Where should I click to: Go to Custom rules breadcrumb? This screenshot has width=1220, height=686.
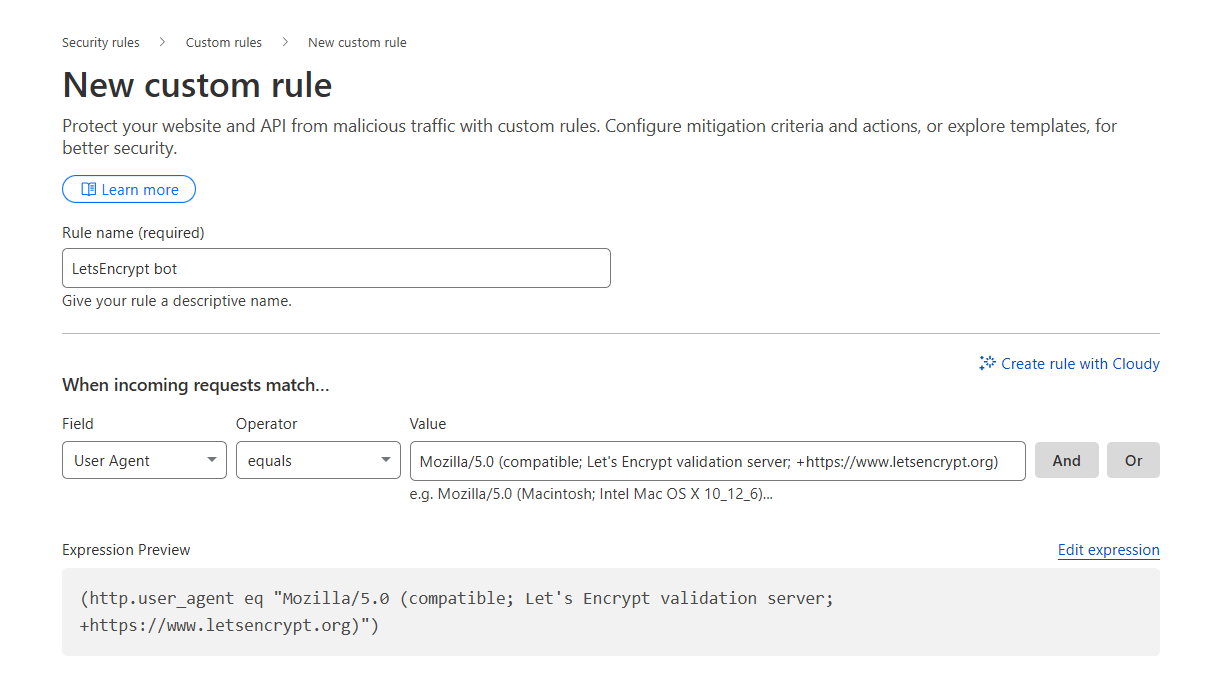coord(224,43)
